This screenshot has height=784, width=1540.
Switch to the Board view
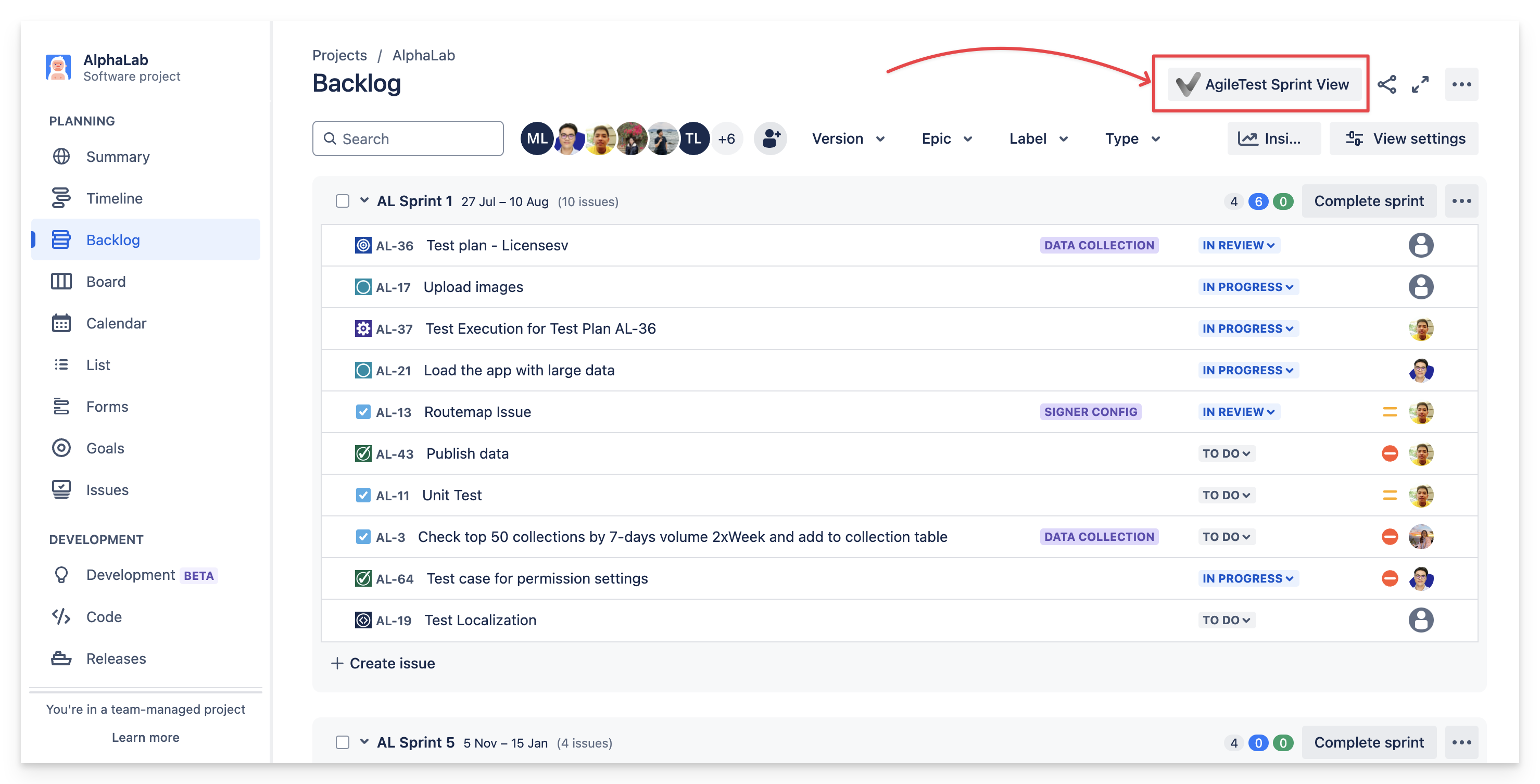point(106,282)
